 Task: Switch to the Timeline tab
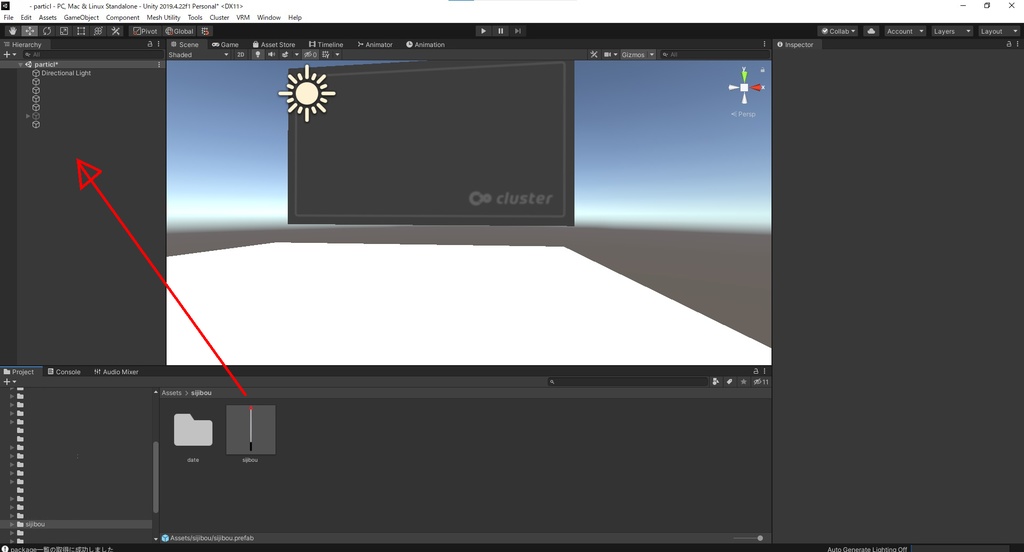326,44
